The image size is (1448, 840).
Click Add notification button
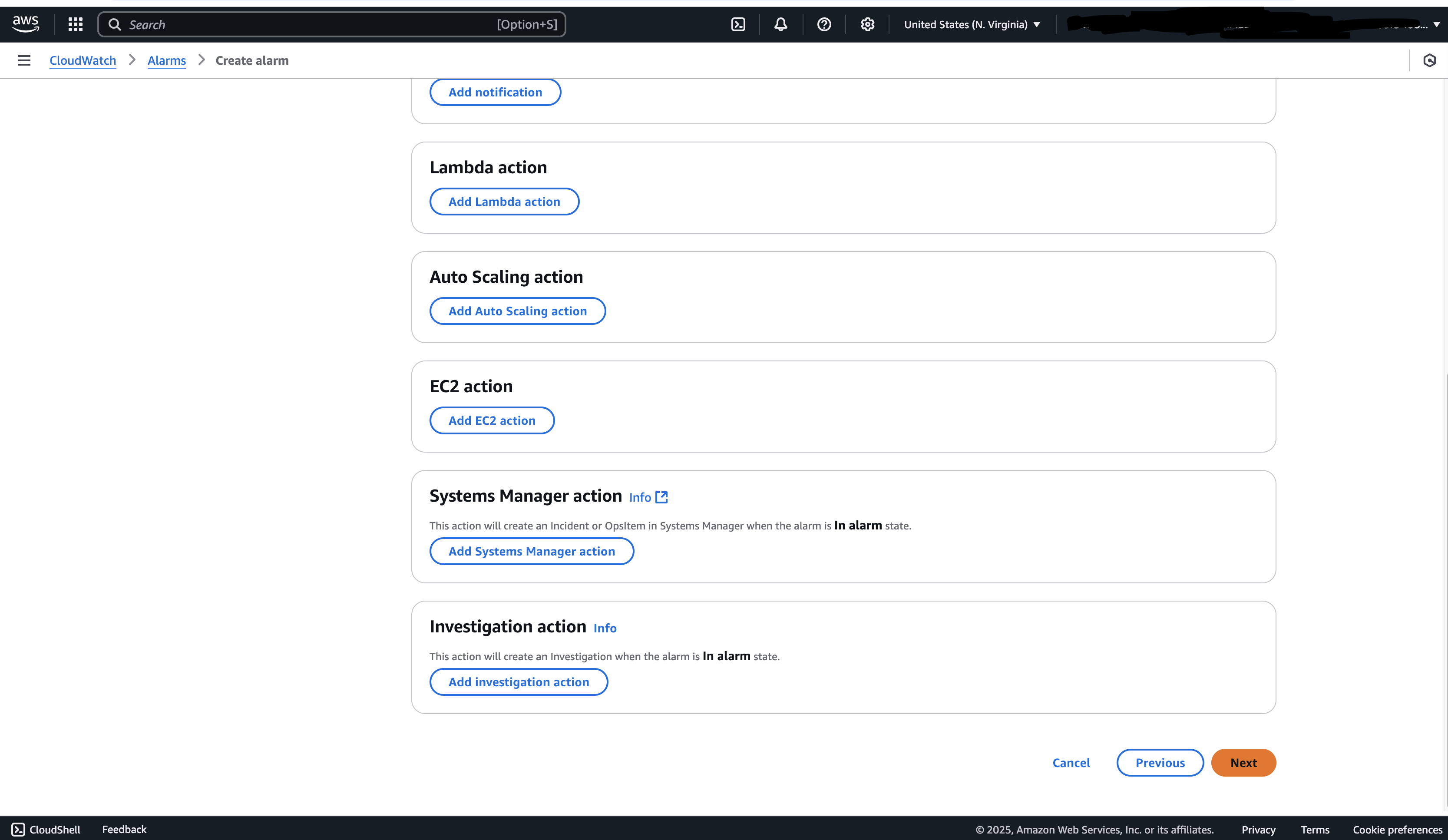(495, 92)
